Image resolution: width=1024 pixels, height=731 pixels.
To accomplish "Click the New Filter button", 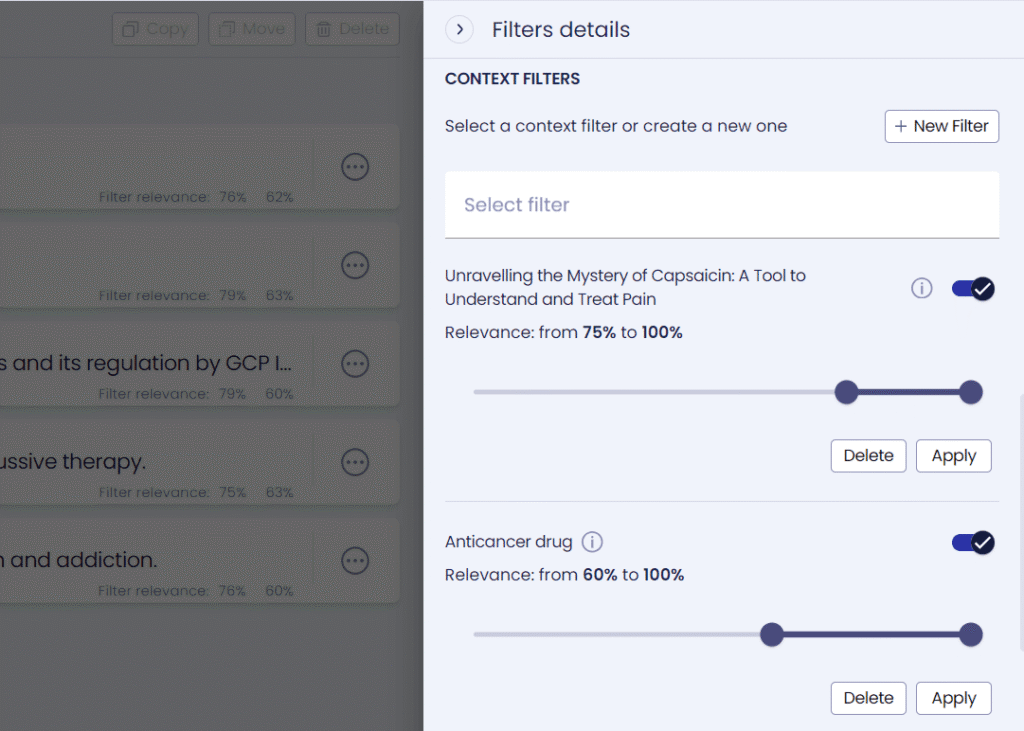I will [942, 126].
